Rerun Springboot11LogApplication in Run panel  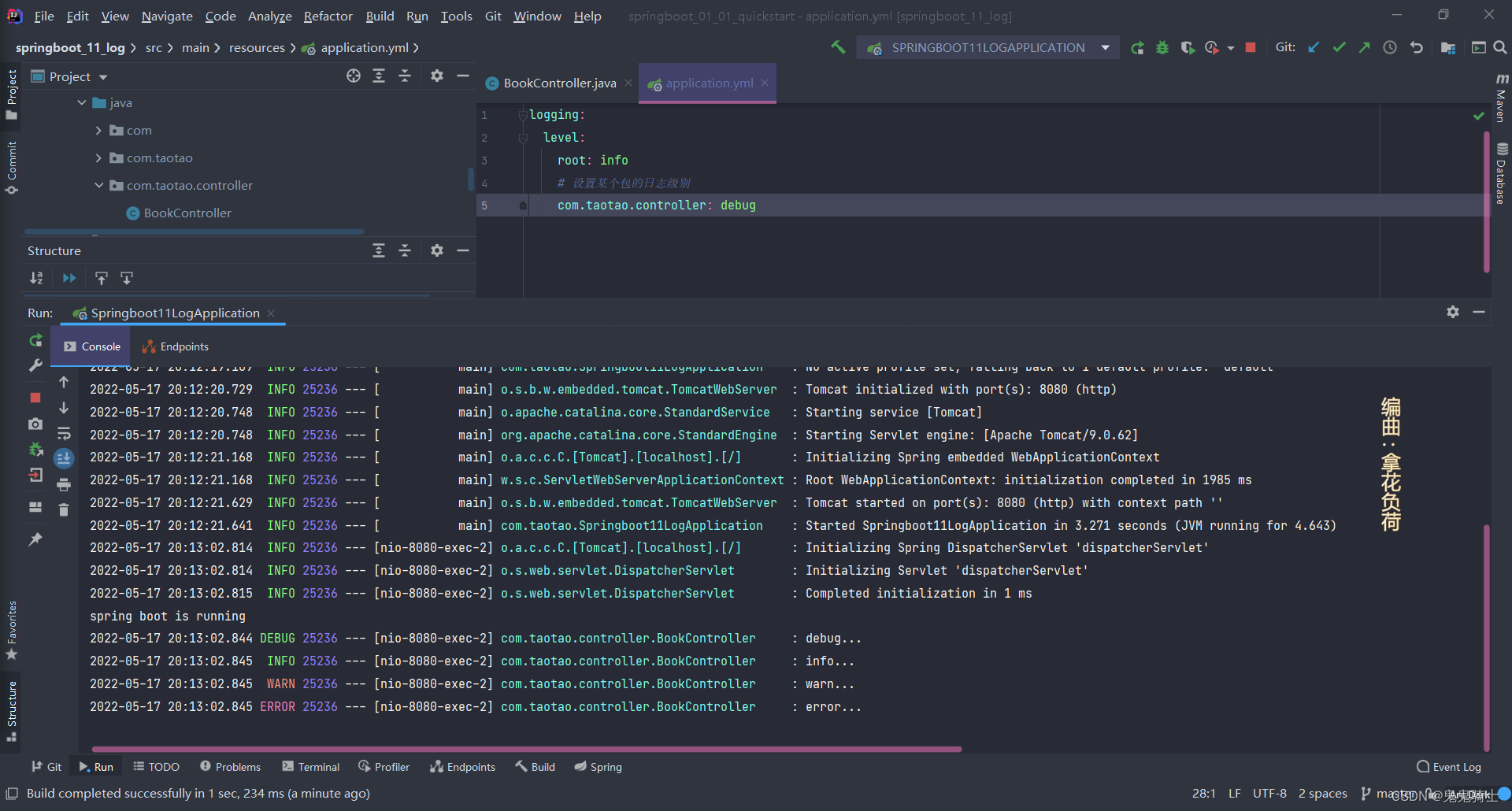point(35,340)
